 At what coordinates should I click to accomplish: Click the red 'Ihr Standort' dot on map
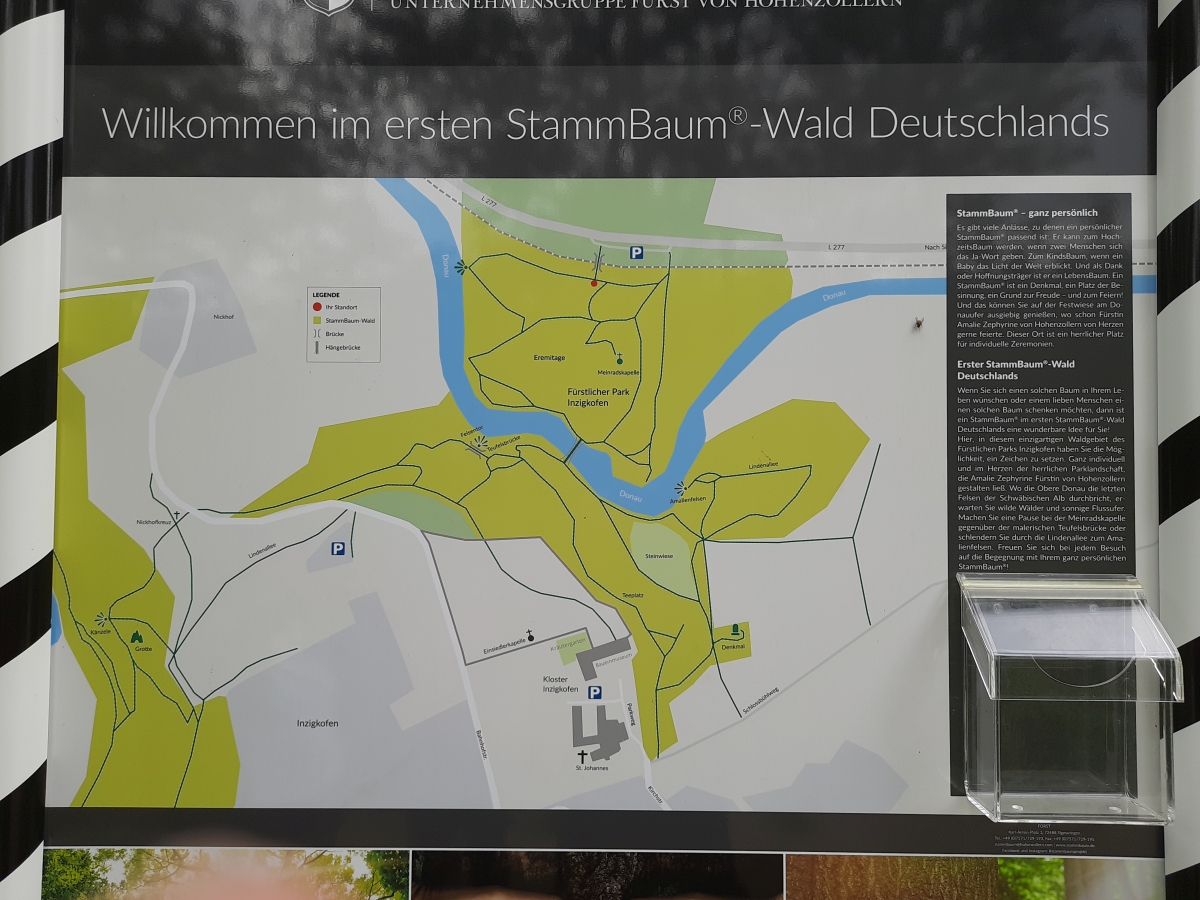pos(594,284)
